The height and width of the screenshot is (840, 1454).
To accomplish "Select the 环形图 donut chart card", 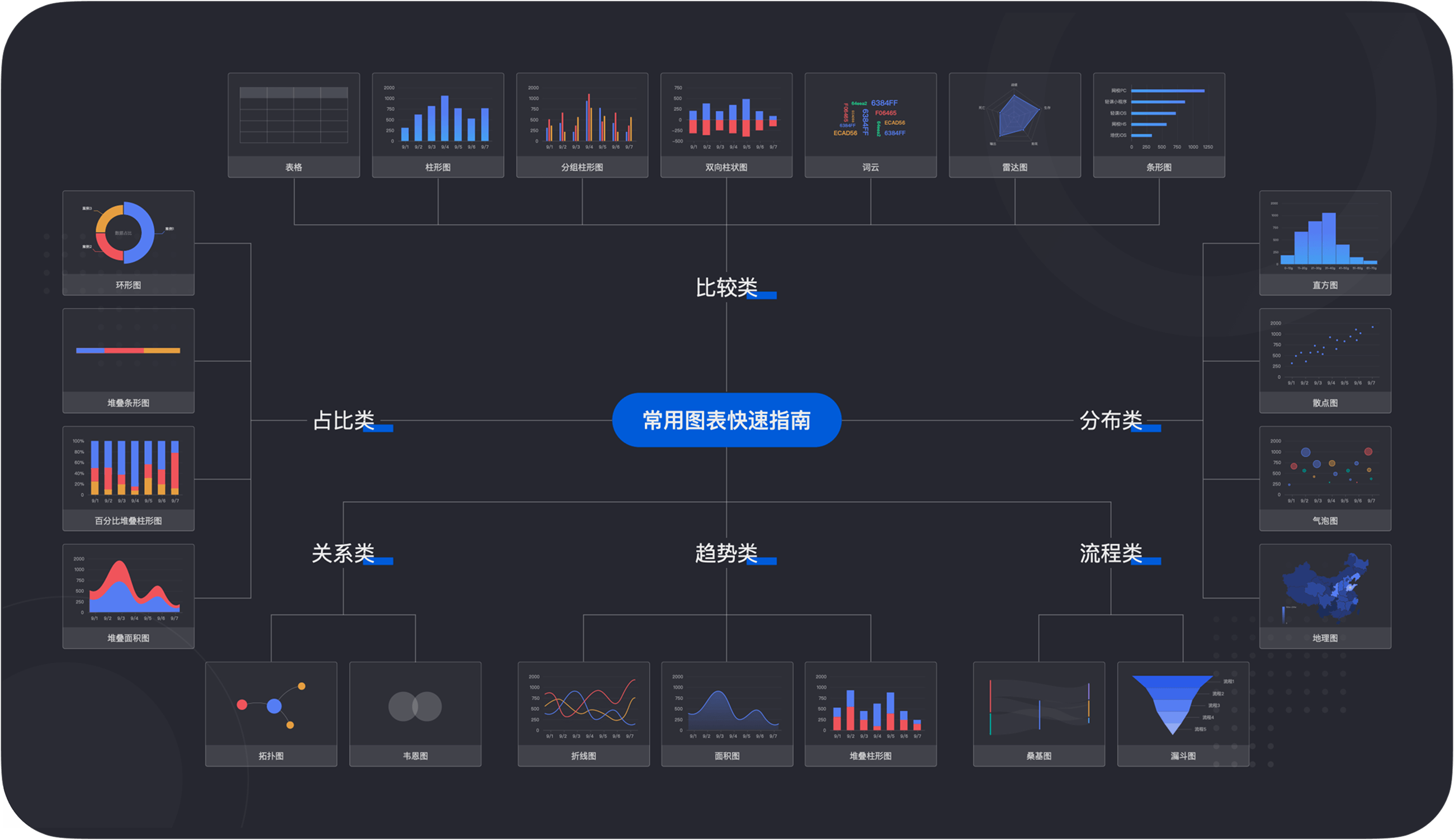I will click(x=128, y=243).
